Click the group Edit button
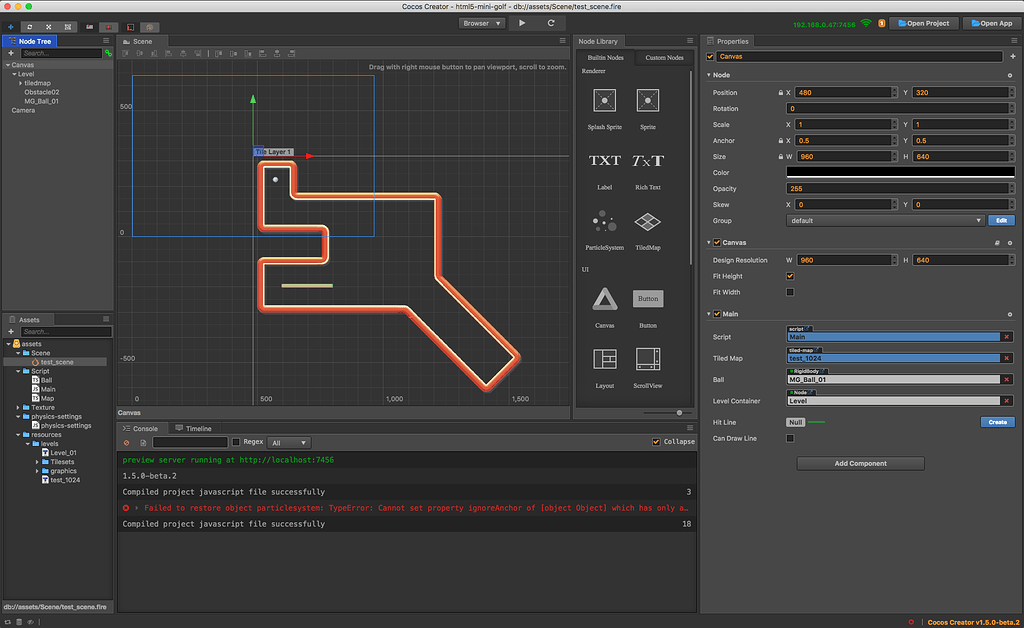Viewport: 1024px width, 628px height. (x=1001, y=221)
